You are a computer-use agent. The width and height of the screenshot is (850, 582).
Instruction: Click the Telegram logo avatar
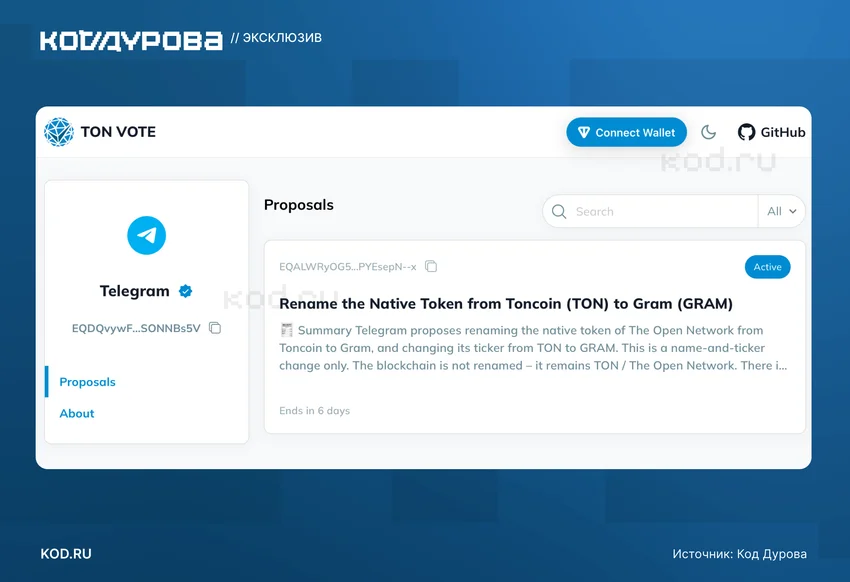[146, 235]
